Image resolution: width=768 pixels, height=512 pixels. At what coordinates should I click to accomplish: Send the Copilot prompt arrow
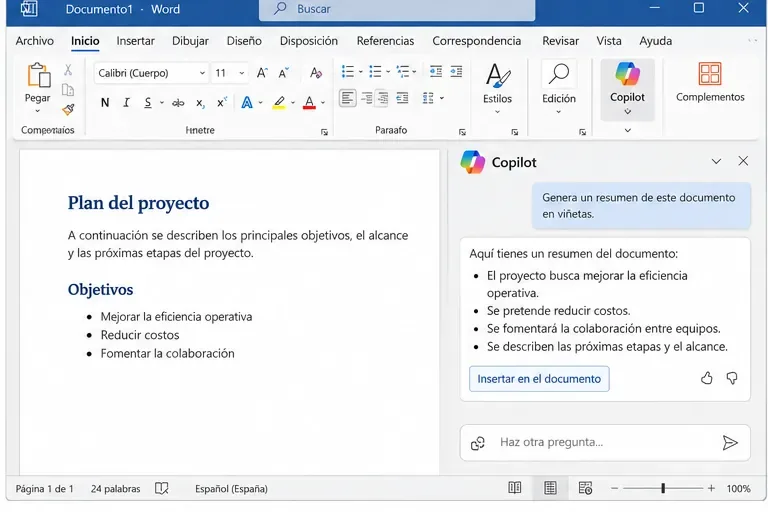tap(730, 442)
